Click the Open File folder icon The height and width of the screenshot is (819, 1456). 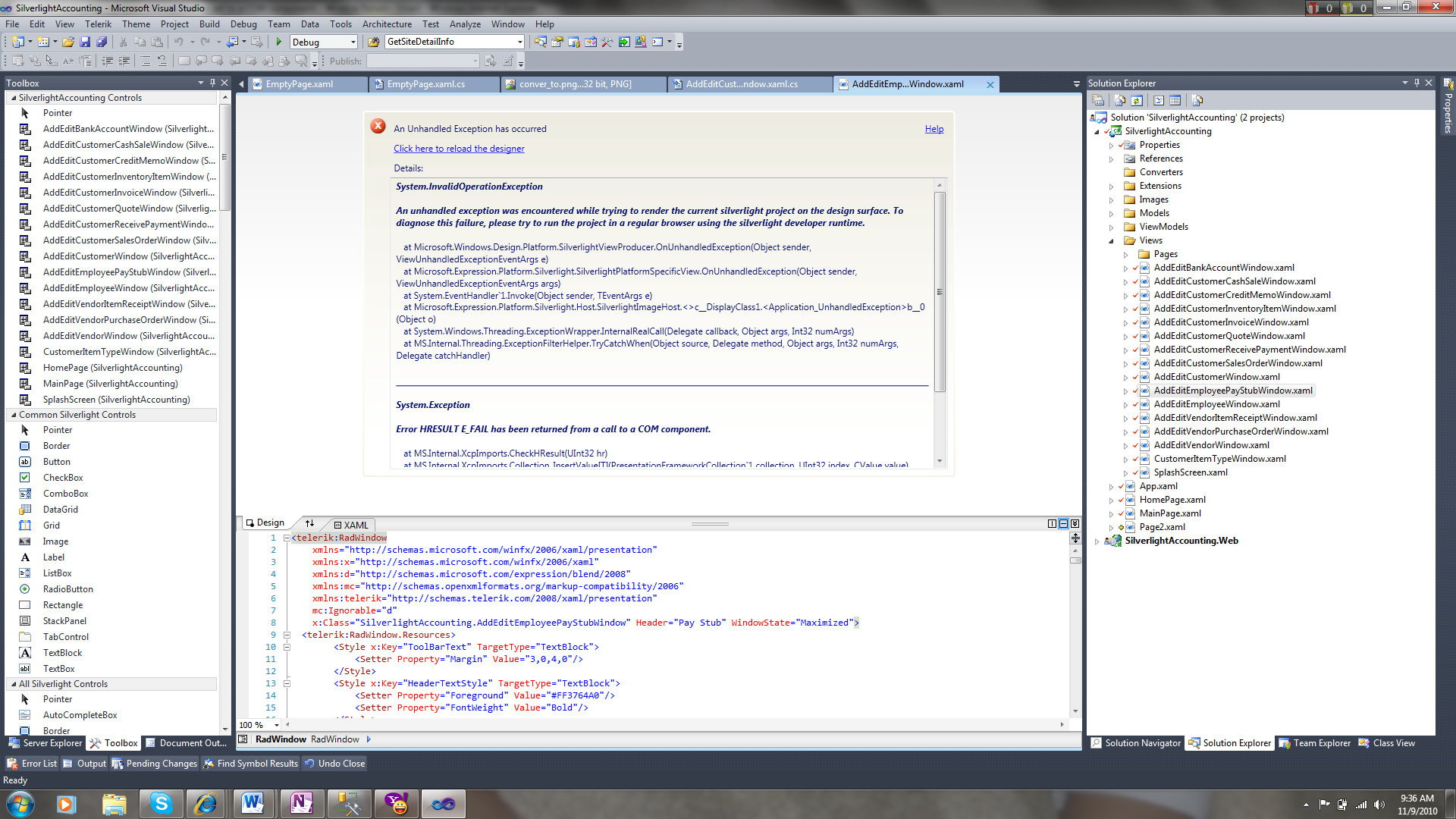[68, 42]
